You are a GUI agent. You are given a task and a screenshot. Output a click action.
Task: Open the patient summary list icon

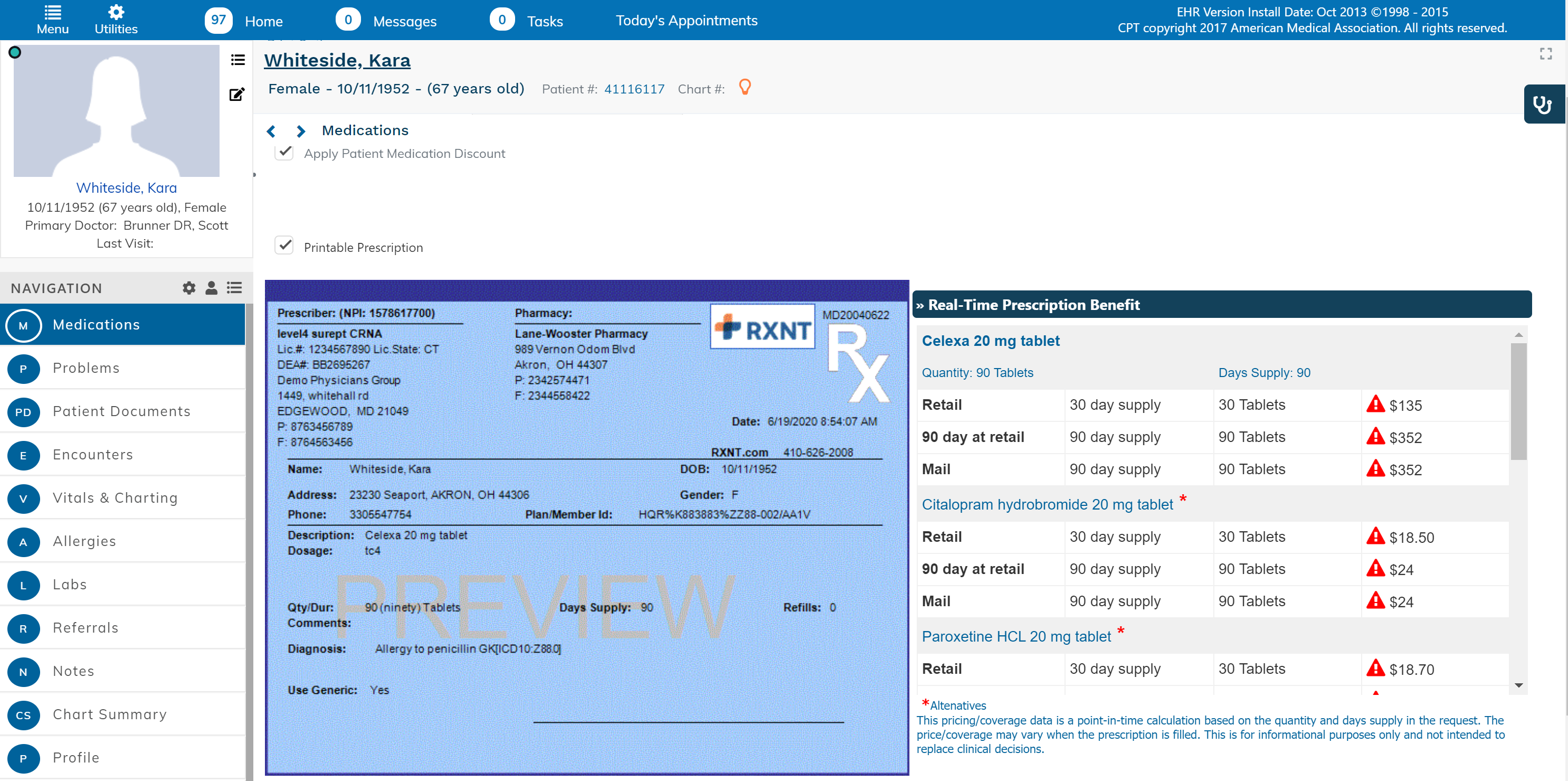click(237, 60)
